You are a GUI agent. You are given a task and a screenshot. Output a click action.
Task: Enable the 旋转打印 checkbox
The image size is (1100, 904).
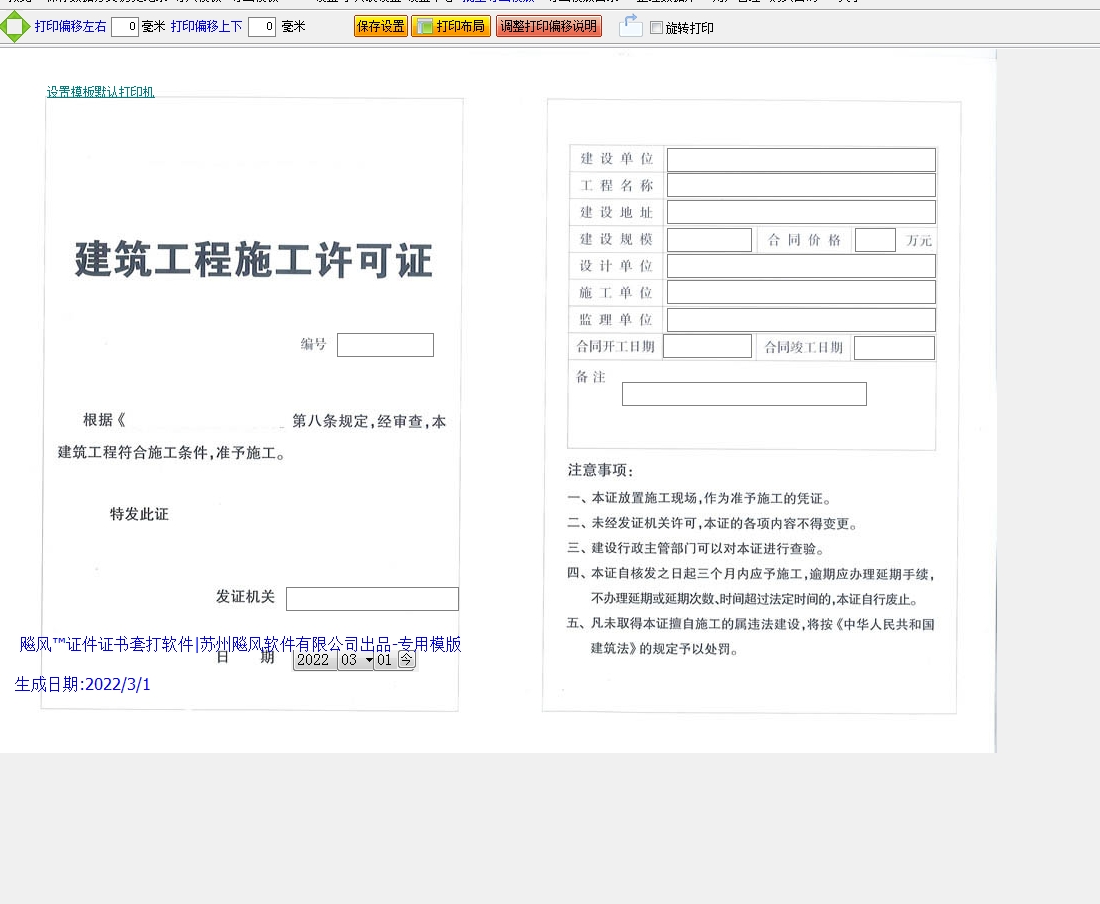point(656,28)
